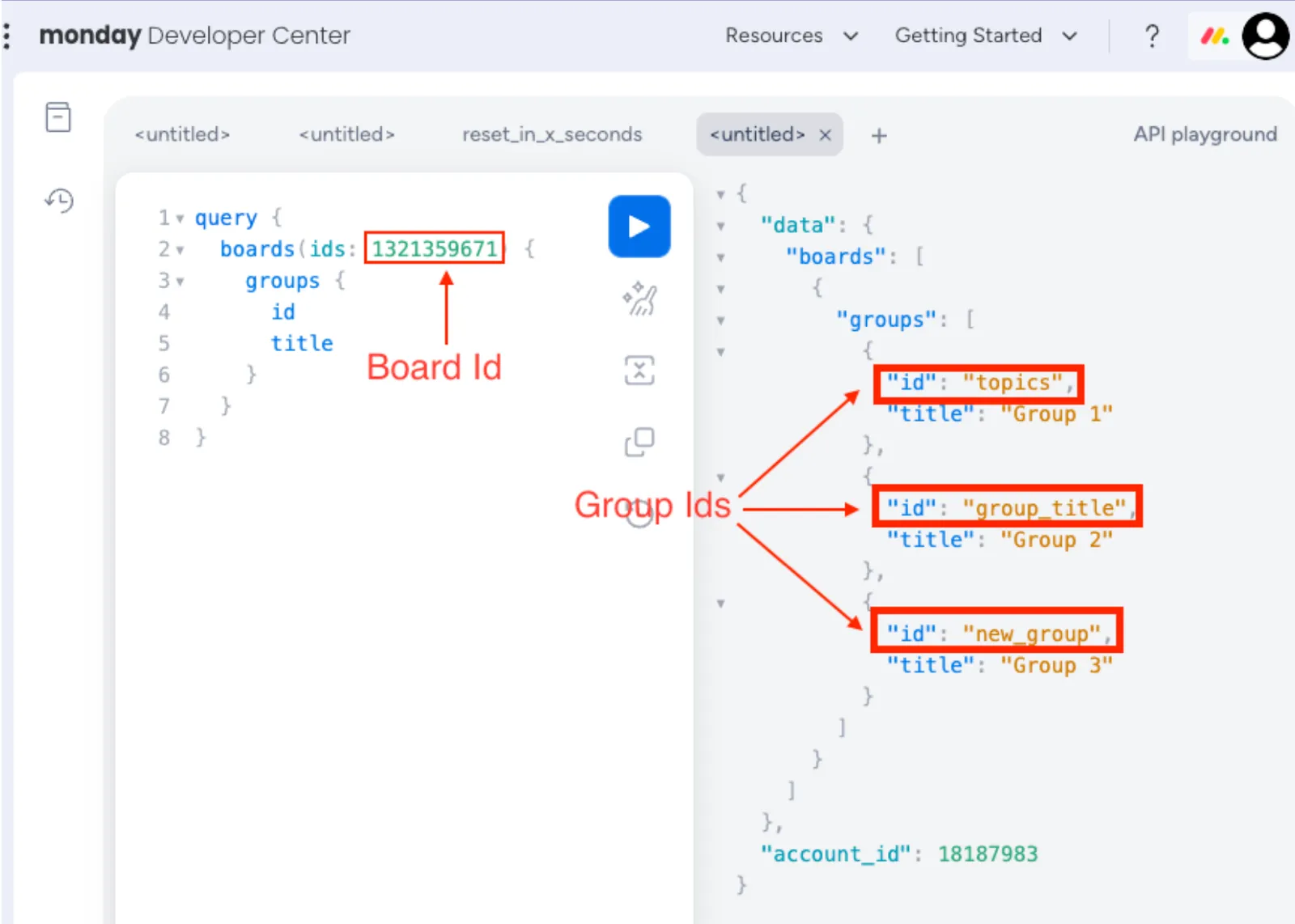Switch to the first untitled tab
1295x924 pixels.
click(182, 134)
